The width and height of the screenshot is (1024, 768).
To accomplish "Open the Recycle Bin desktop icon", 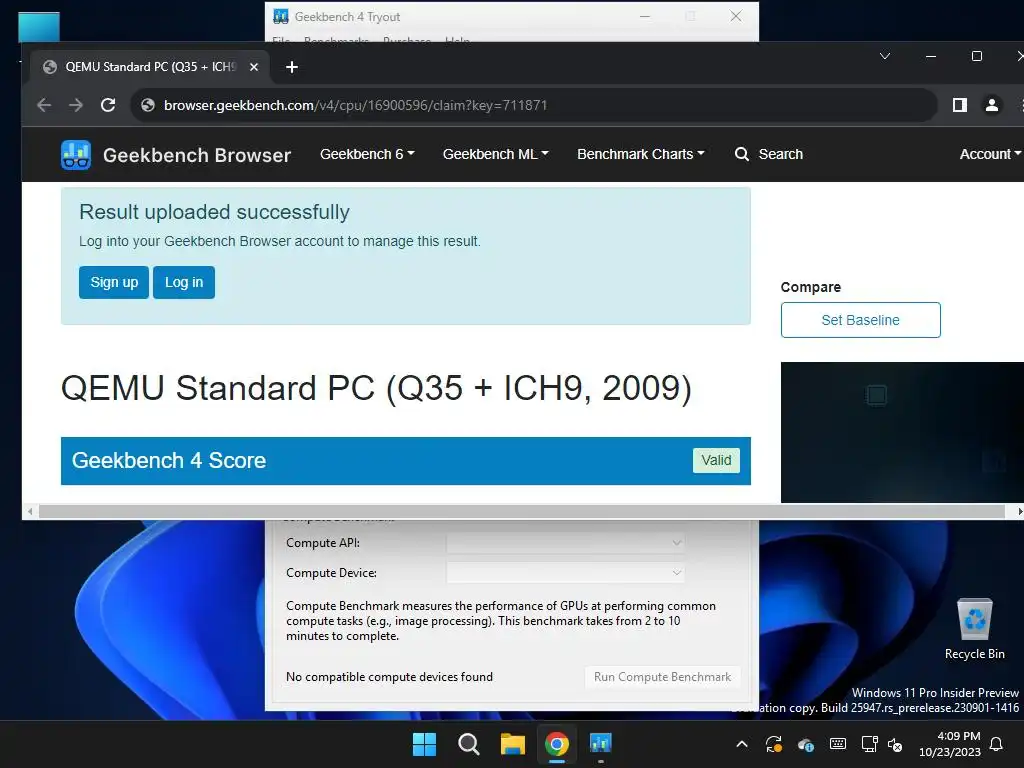I will [974, 629].
